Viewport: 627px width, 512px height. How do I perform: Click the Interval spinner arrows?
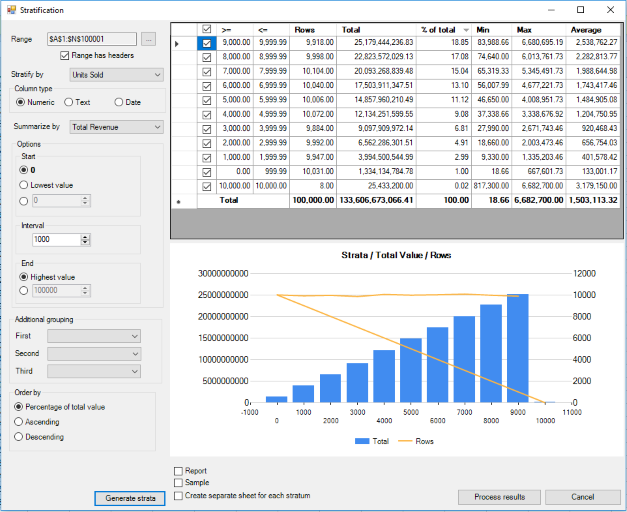click(x=85, y=240)
